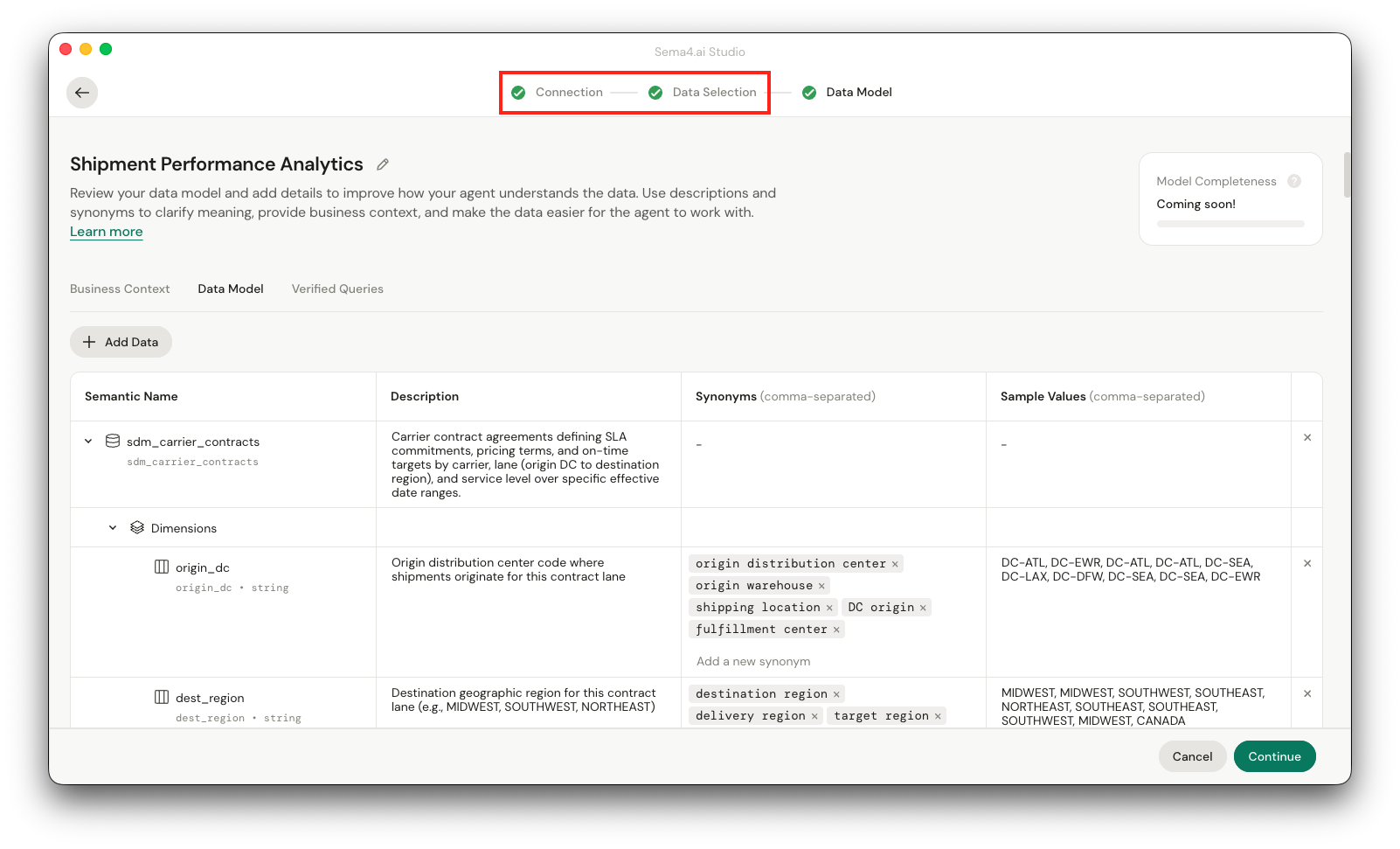Click the plus icon on Add Data
1400x849 pixels.
tap(90, 342)
